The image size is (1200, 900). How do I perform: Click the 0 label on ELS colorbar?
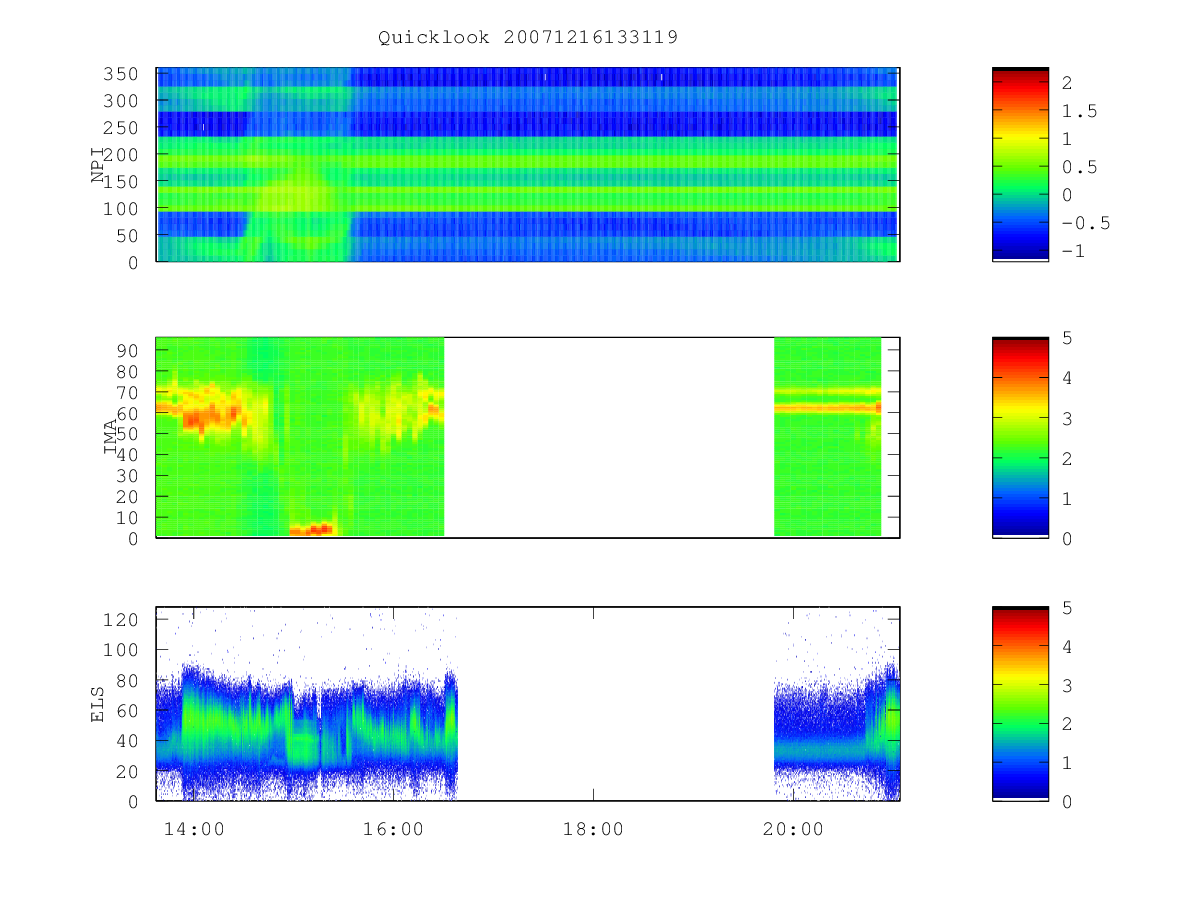click(x=1067, y=801)
